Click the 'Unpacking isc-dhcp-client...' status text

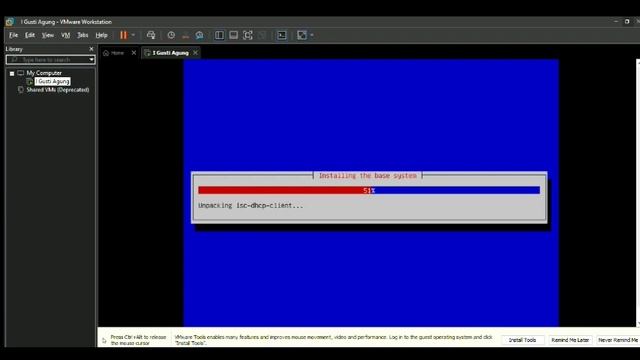pyautogui.click(x=251, y=205)
